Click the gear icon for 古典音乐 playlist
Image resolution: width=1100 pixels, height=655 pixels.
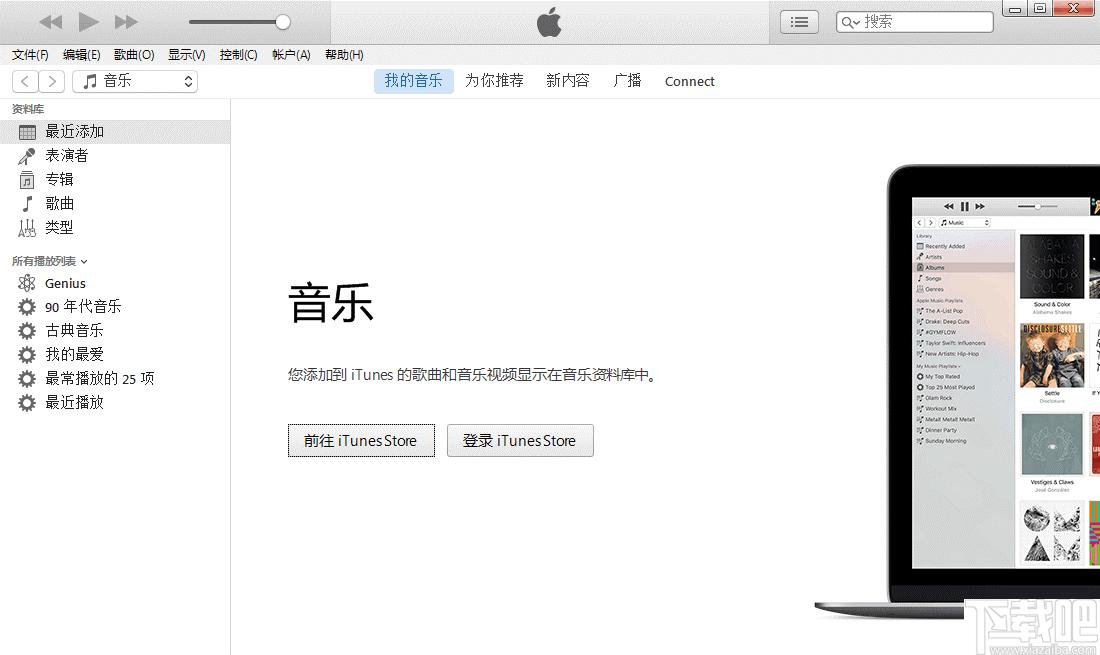pos(27,330)
